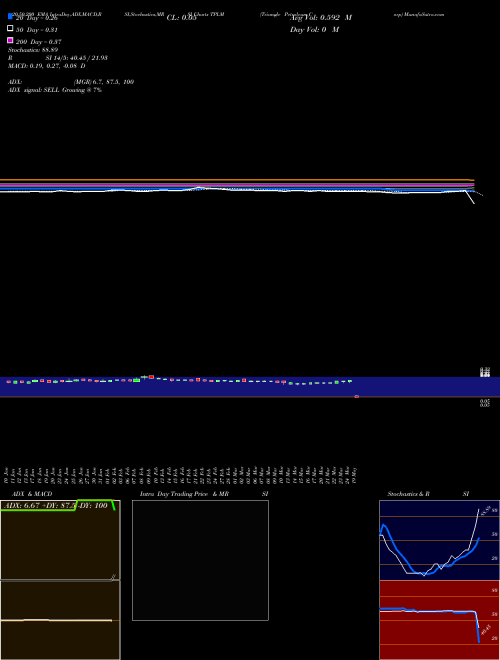This screenshot has height=660, width=500.
Task: Click the orange moving average line
Action: (237, 180)
